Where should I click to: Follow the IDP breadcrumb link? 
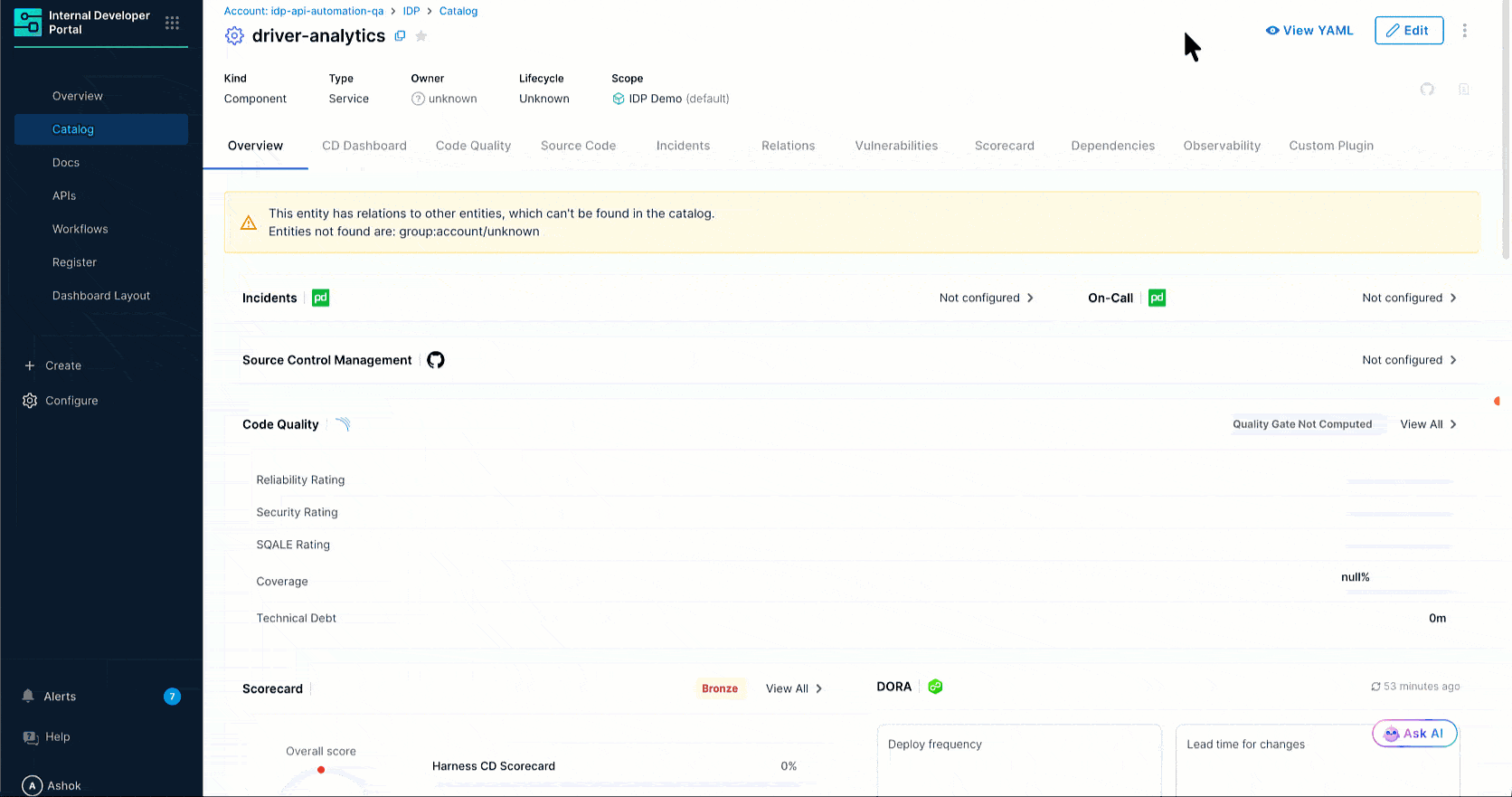coord(411,11)
